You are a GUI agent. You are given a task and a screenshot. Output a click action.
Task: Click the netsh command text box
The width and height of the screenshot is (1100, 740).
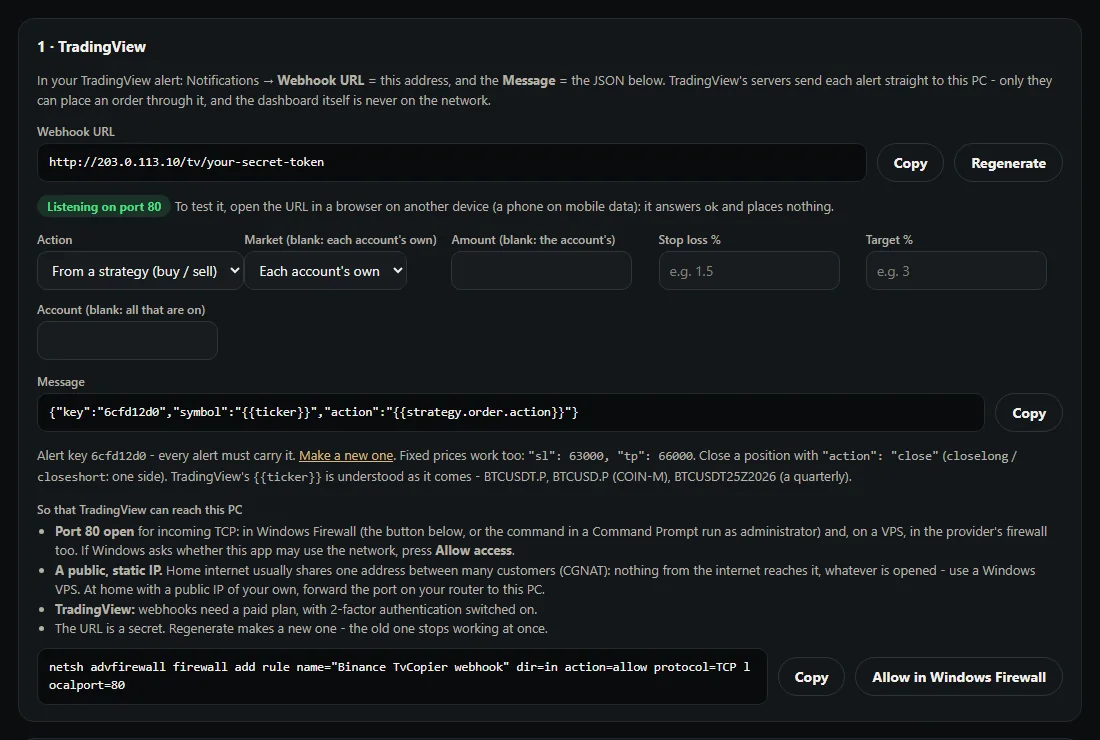pos(402,676)
